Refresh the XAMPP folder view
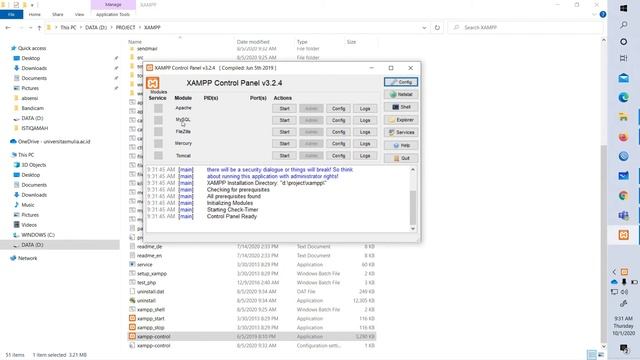 click(437, 28)
